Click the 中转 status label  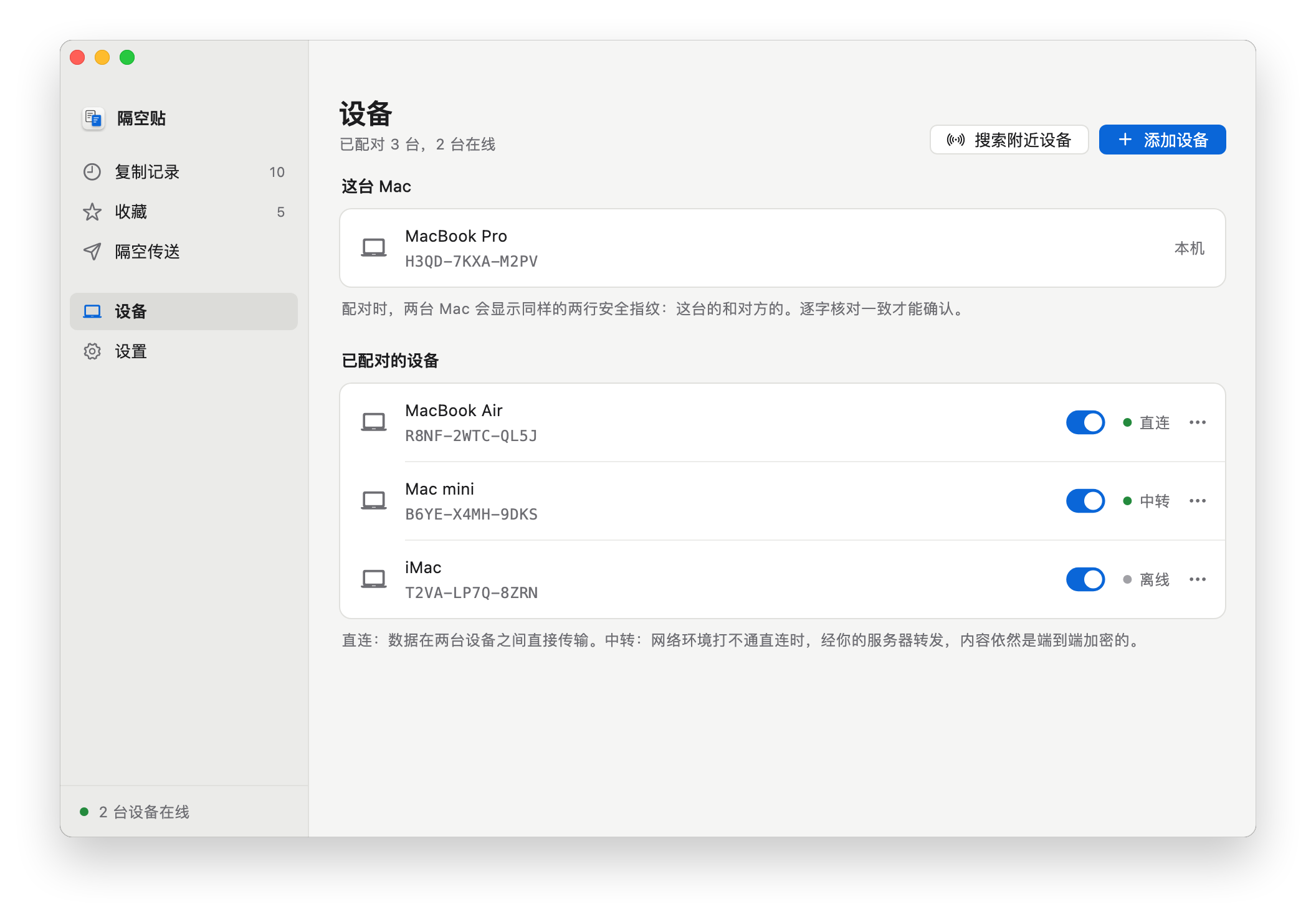tap(1155, 501)
